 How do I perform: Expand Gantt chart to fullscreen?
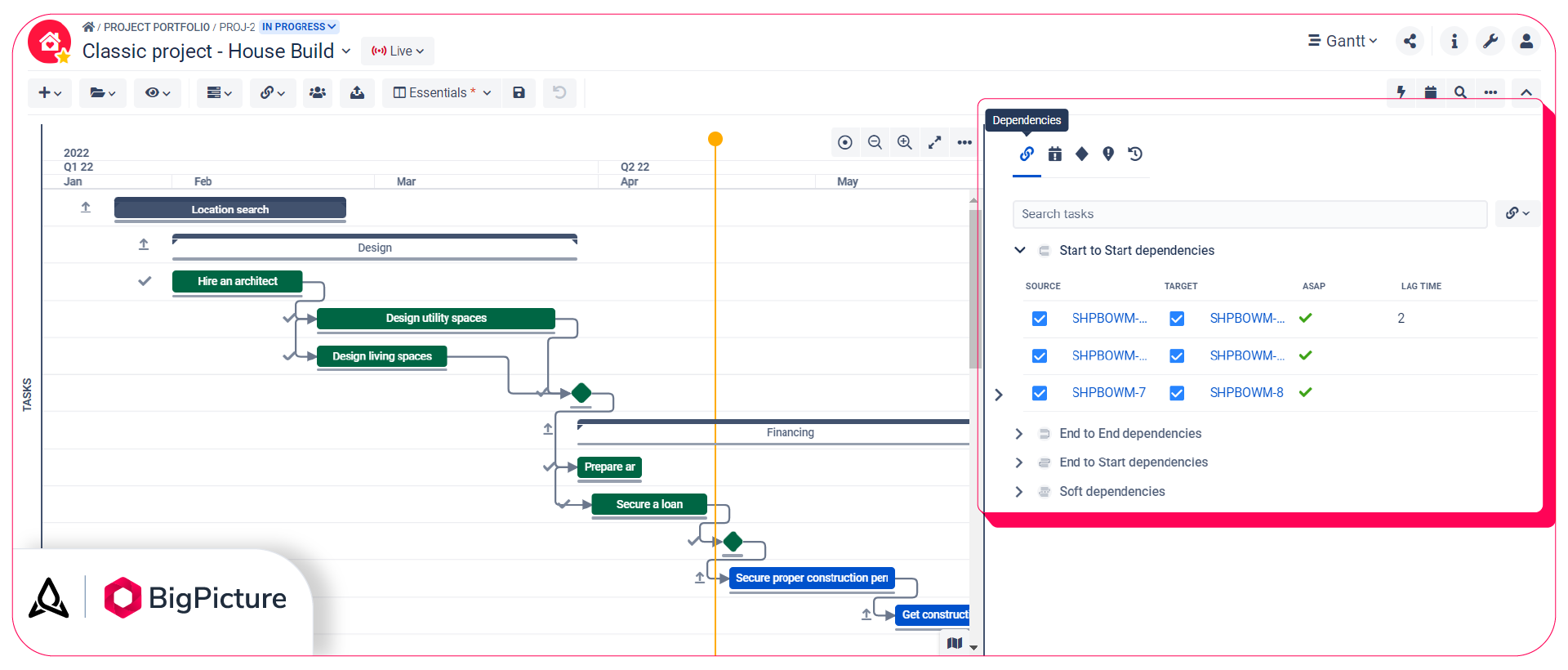click(x=934, y=142)
